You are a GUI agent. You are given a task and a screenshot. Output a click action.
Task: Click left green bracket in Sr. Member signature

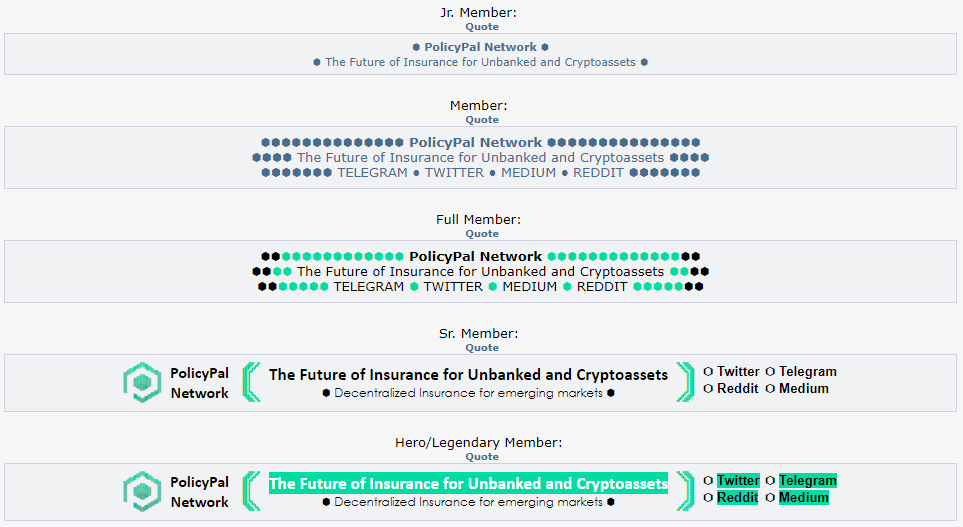[x=251, y=382]
